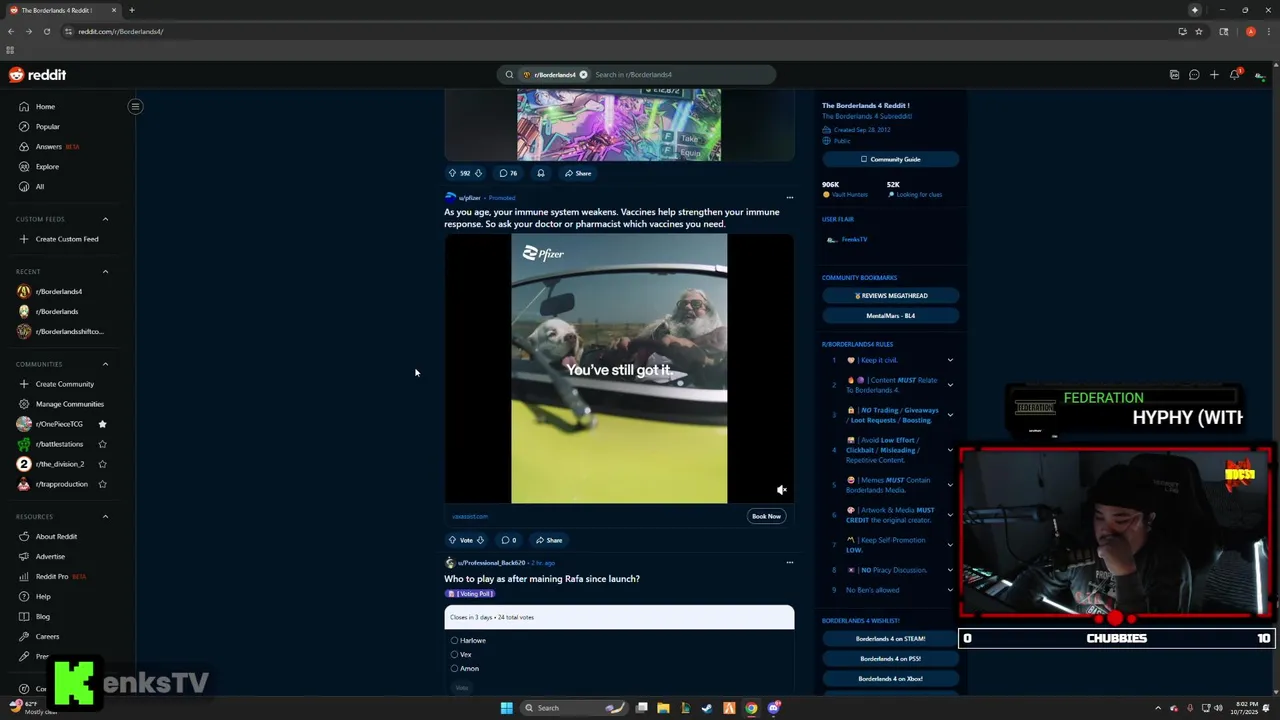
Task: Open Discord from the taskbar
Action: [x=773, y=708]
